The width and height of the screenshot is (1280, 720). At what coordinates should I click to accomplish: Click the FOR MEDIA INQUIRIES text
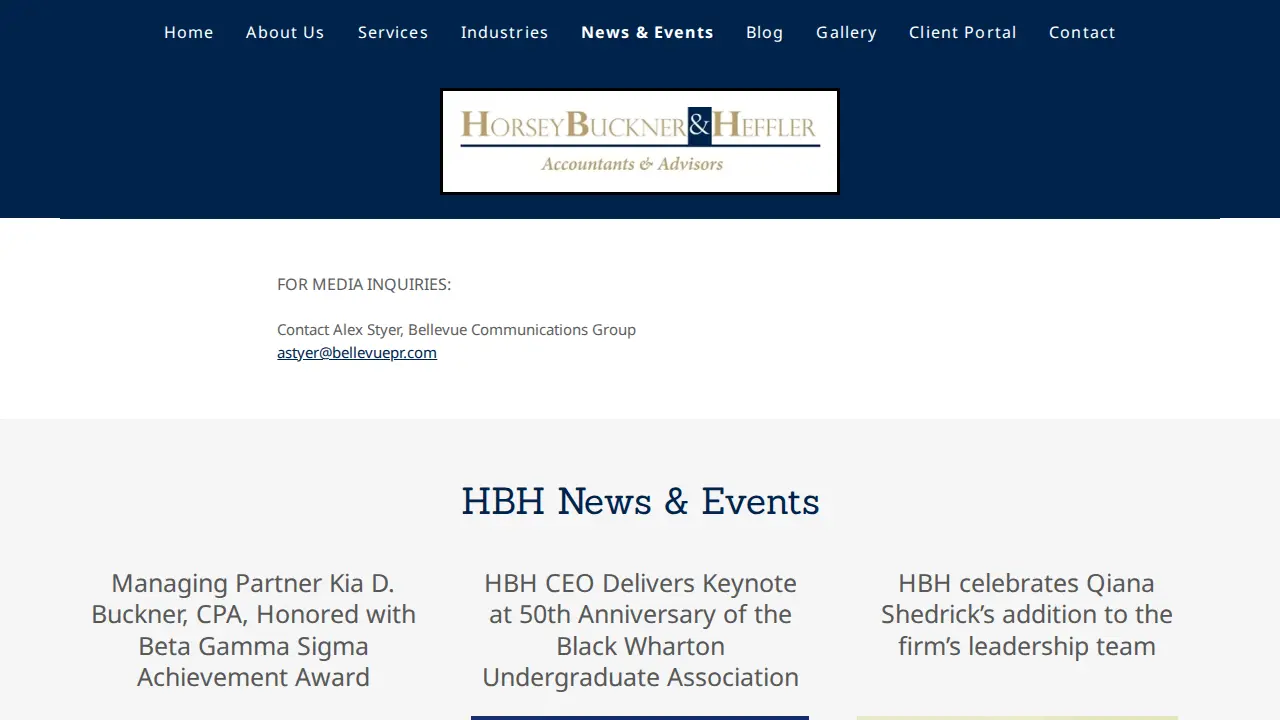coord(364,285)
